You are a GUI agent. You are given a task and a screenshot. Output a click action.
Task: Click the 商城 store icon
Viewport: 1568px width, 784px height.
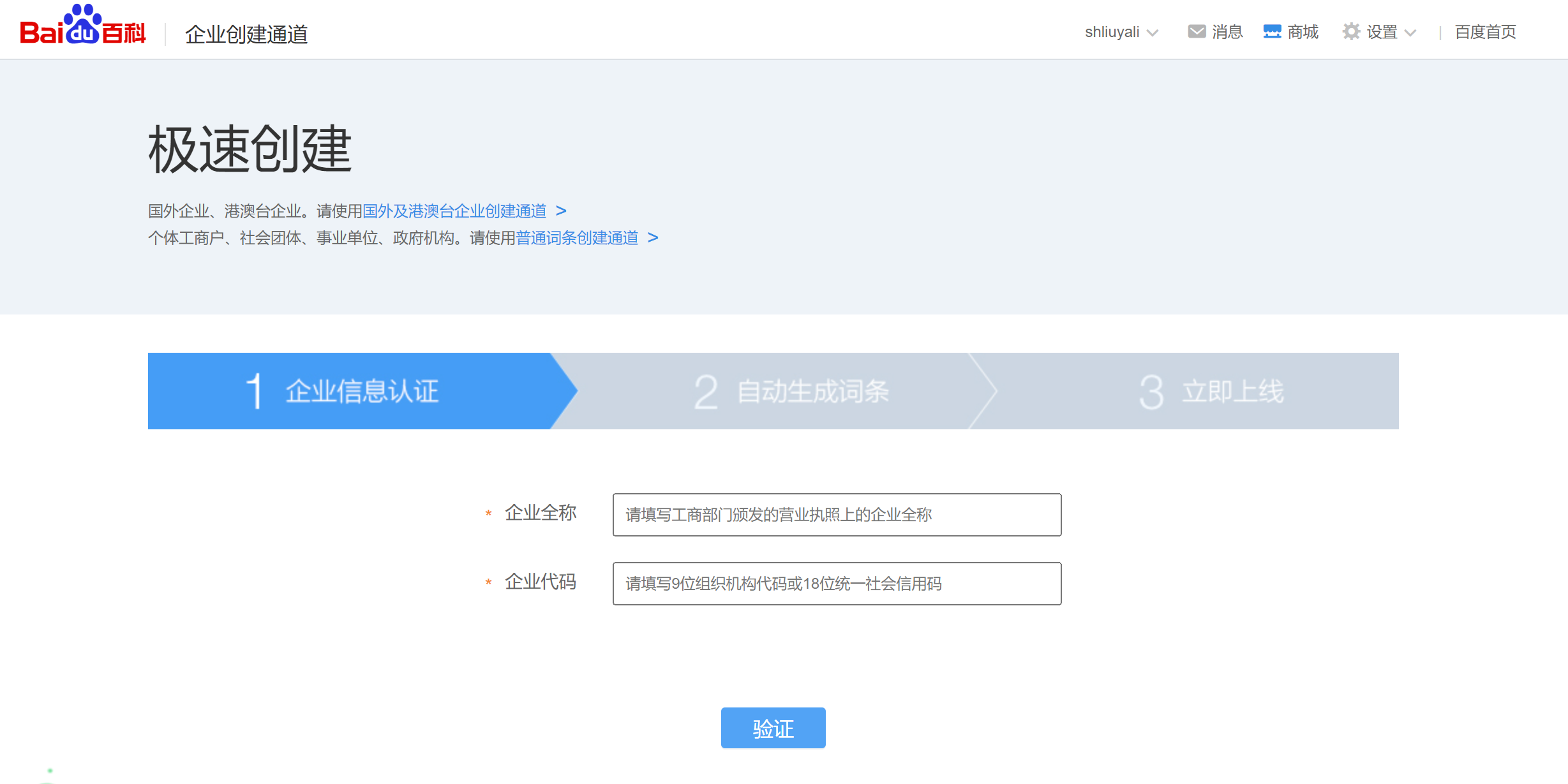pyautogui.click(x=1272, y=31)
